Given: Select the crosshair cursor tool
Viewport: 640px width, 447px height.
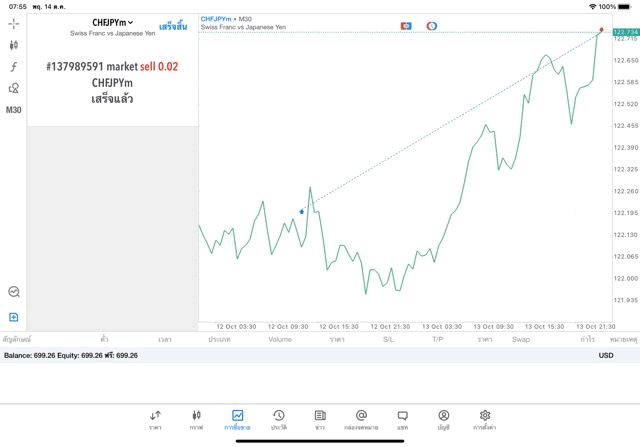Looking at the screenshot, I should coord(14,23).
